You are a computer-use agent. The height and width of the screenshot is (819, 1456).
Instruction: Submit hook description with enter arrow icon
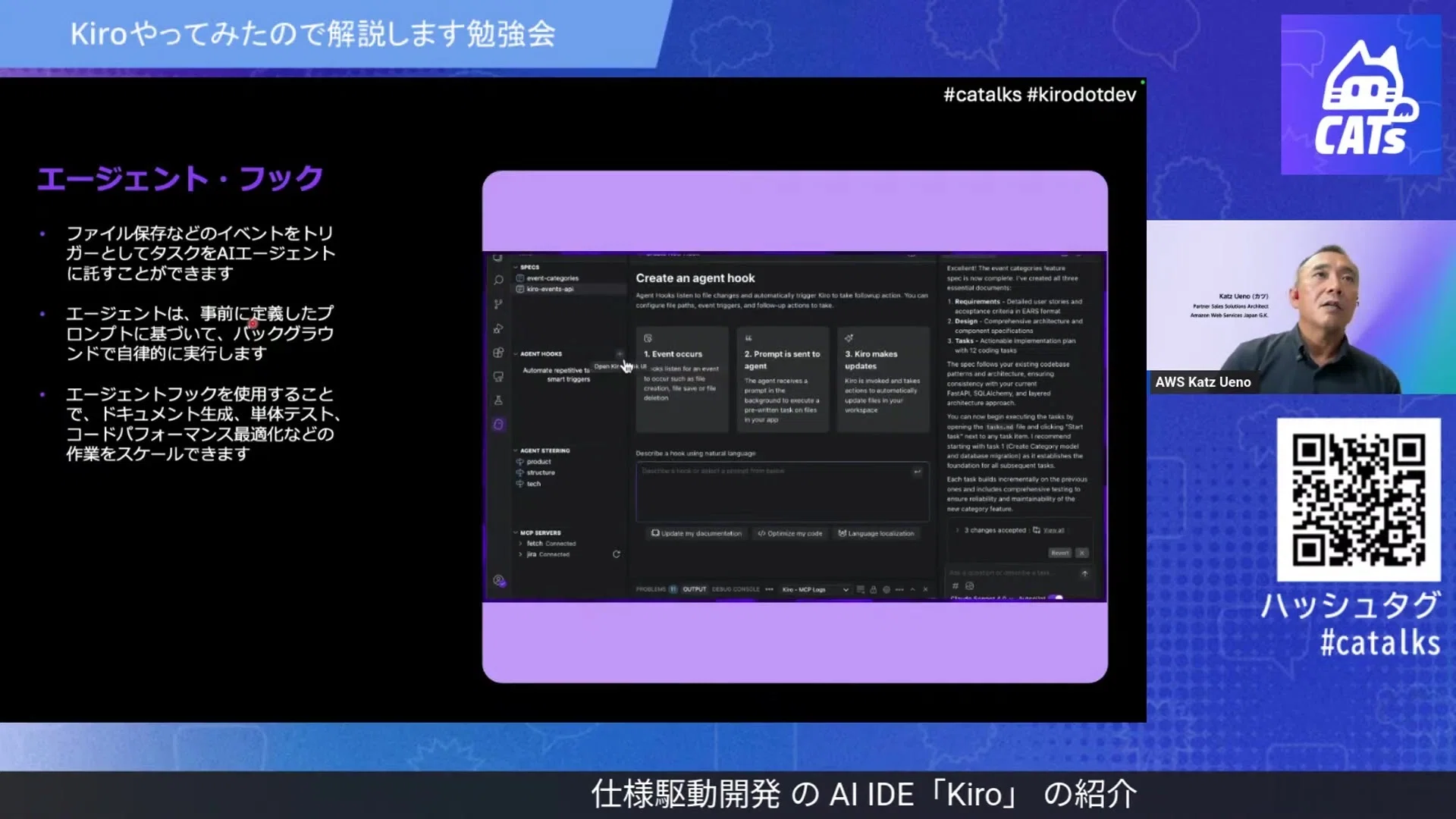[918, 472]
